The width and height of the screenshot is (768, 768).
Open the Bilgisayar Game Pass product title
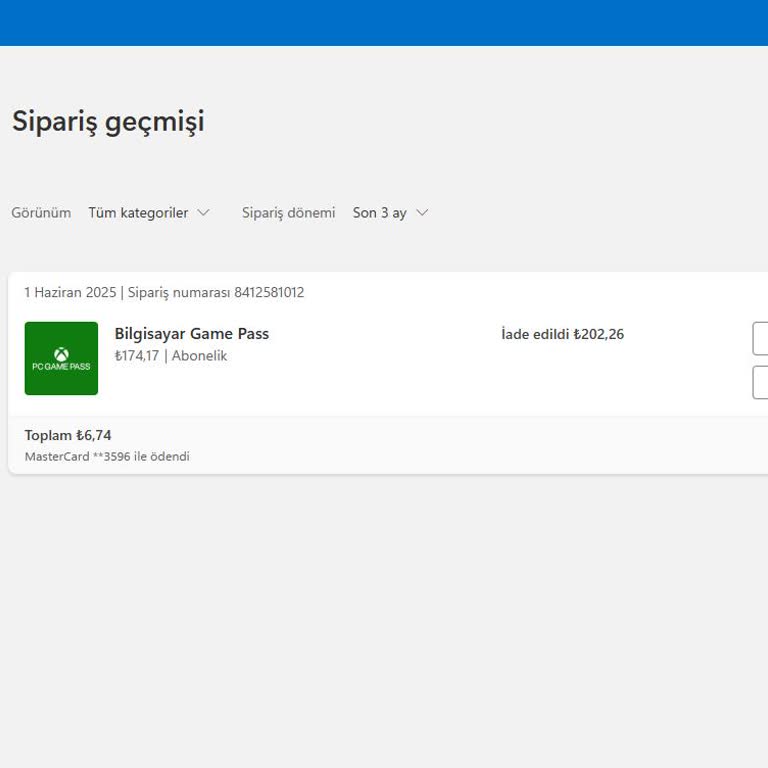192,334
